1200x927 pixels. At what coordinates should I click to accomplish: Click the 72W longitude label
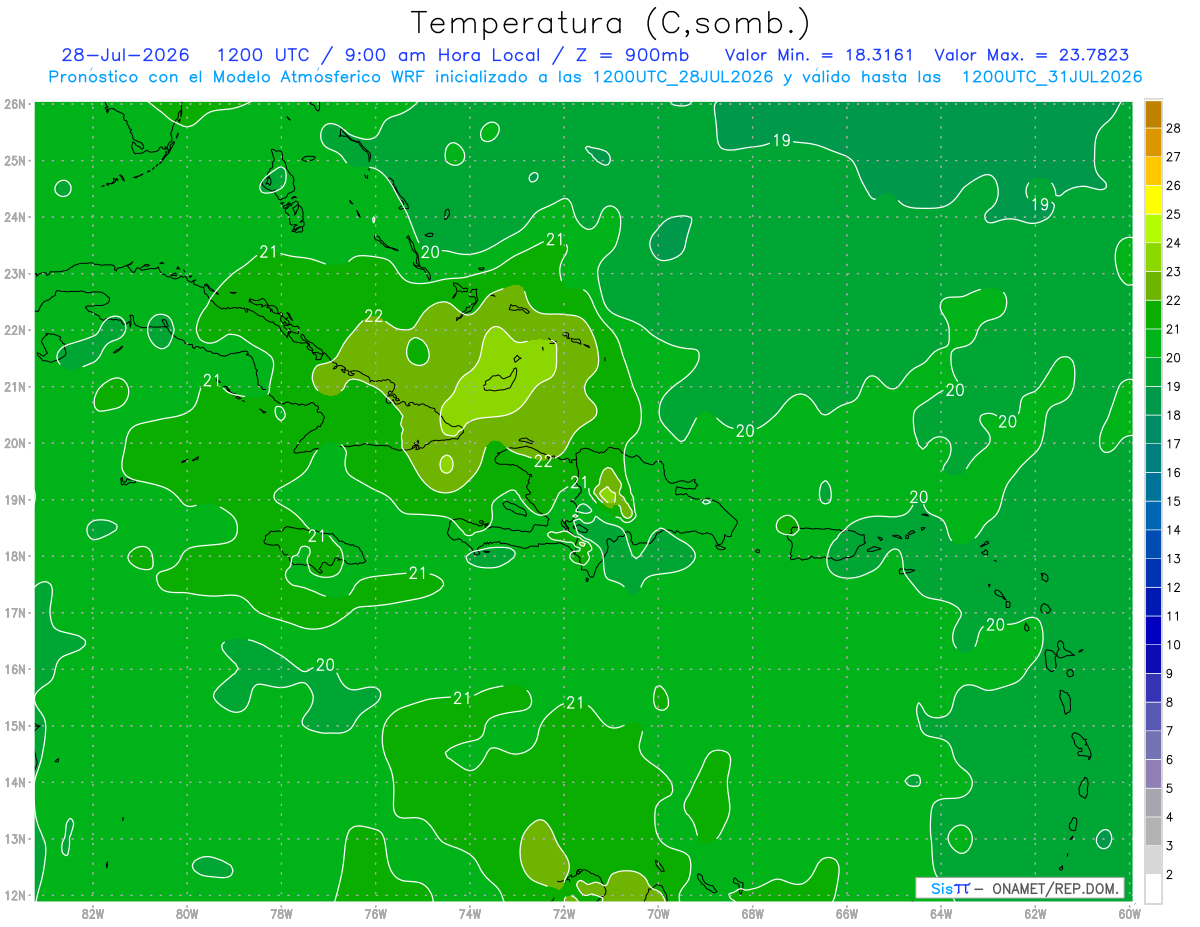564,913
